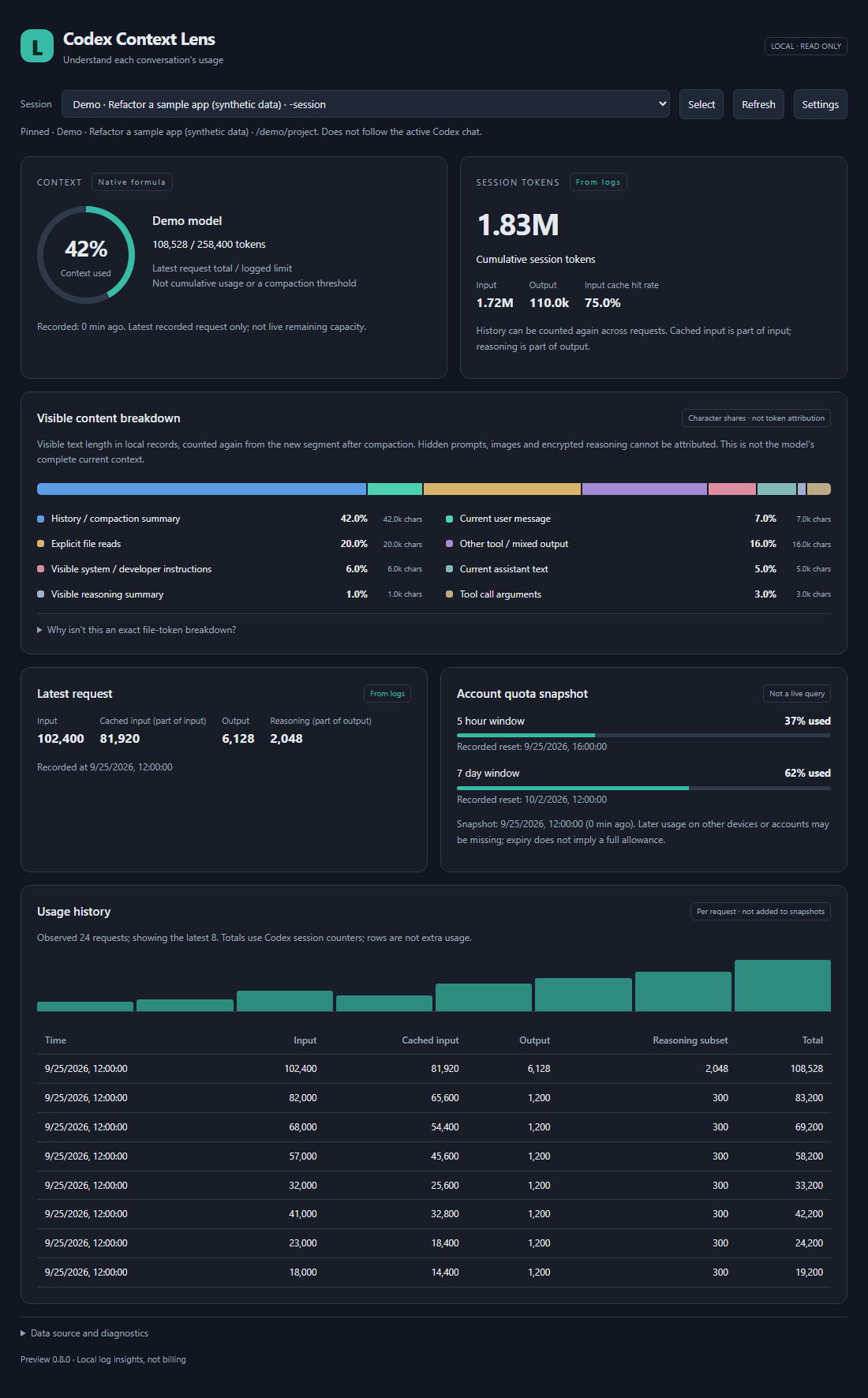Click the LOCAL · READ ONLY badge

coord(806,46)
